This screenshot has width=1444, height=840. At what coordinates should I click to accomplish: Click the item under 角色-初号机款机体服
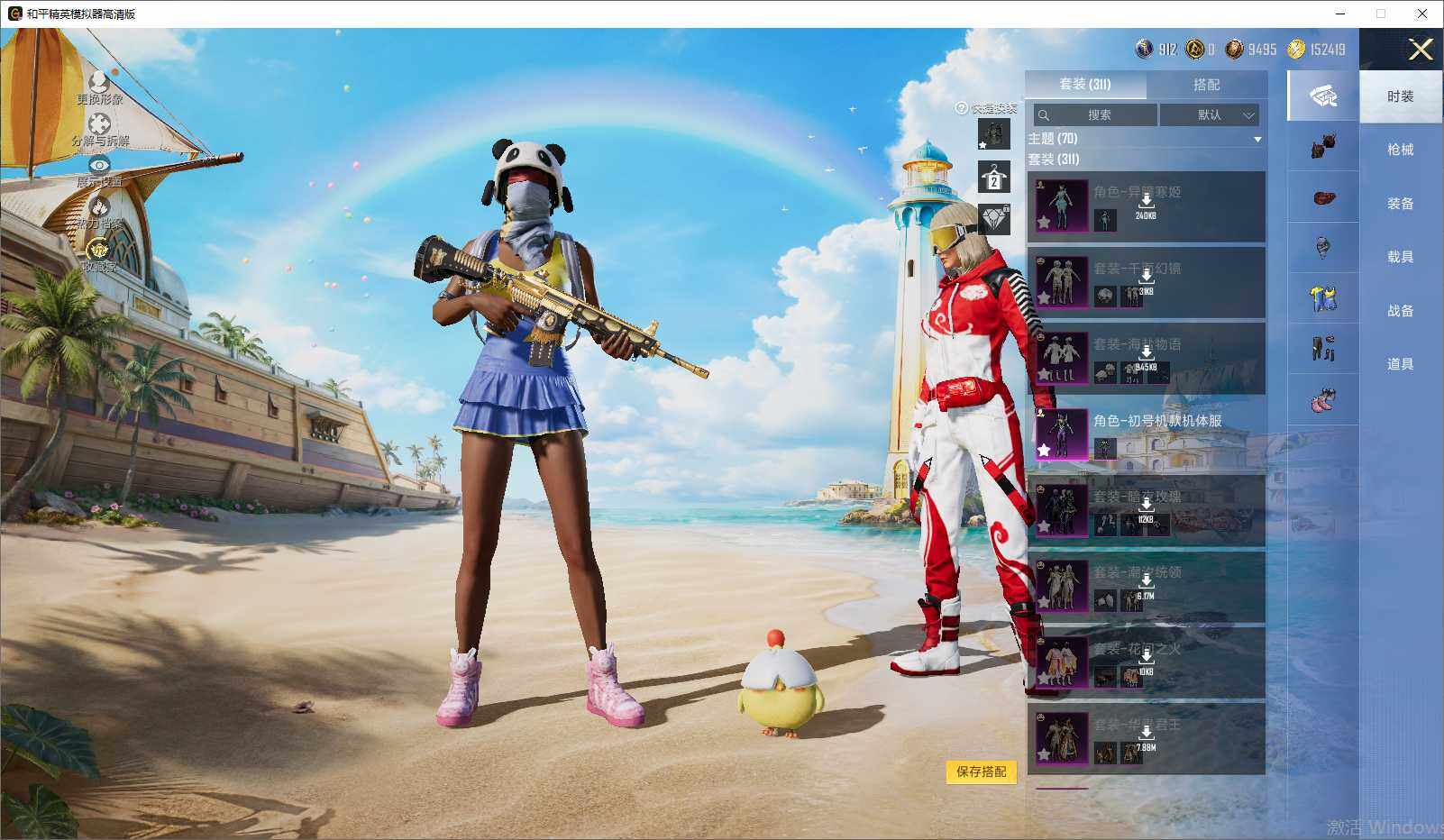pyautogui.click(x=1104, y=448)
